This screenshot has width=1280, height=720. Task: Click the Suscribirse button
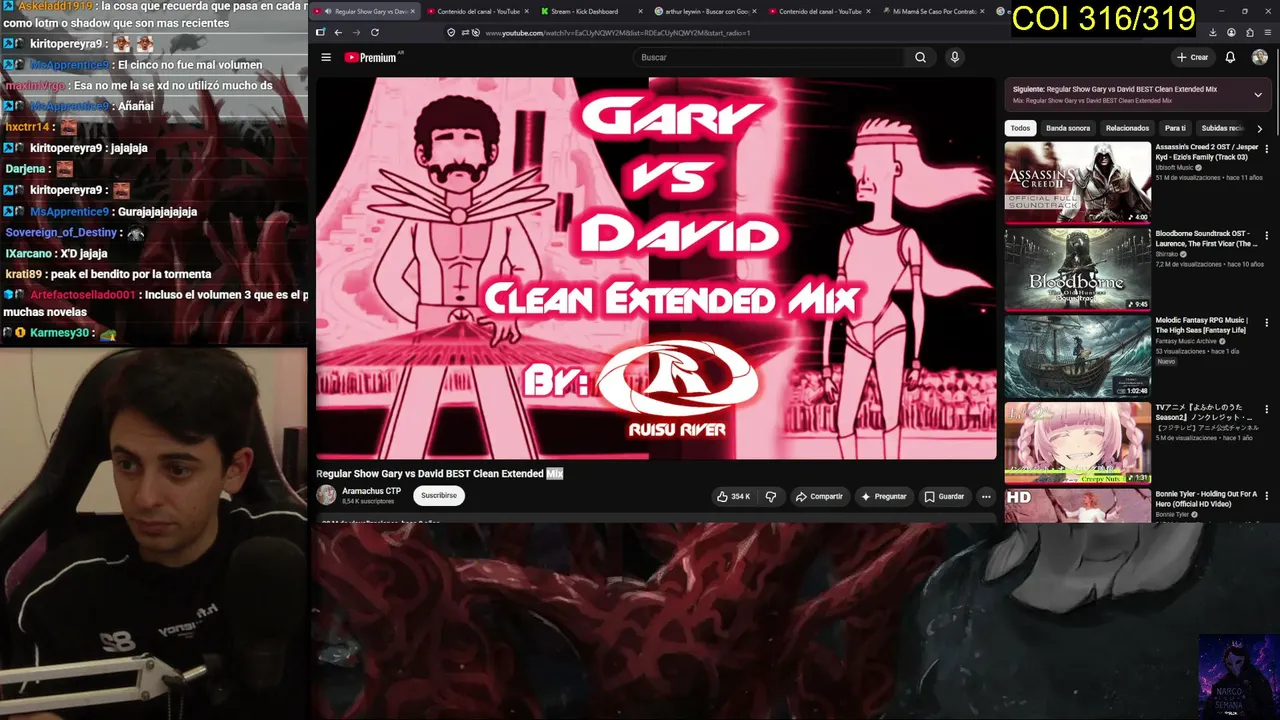coord(439,495)
